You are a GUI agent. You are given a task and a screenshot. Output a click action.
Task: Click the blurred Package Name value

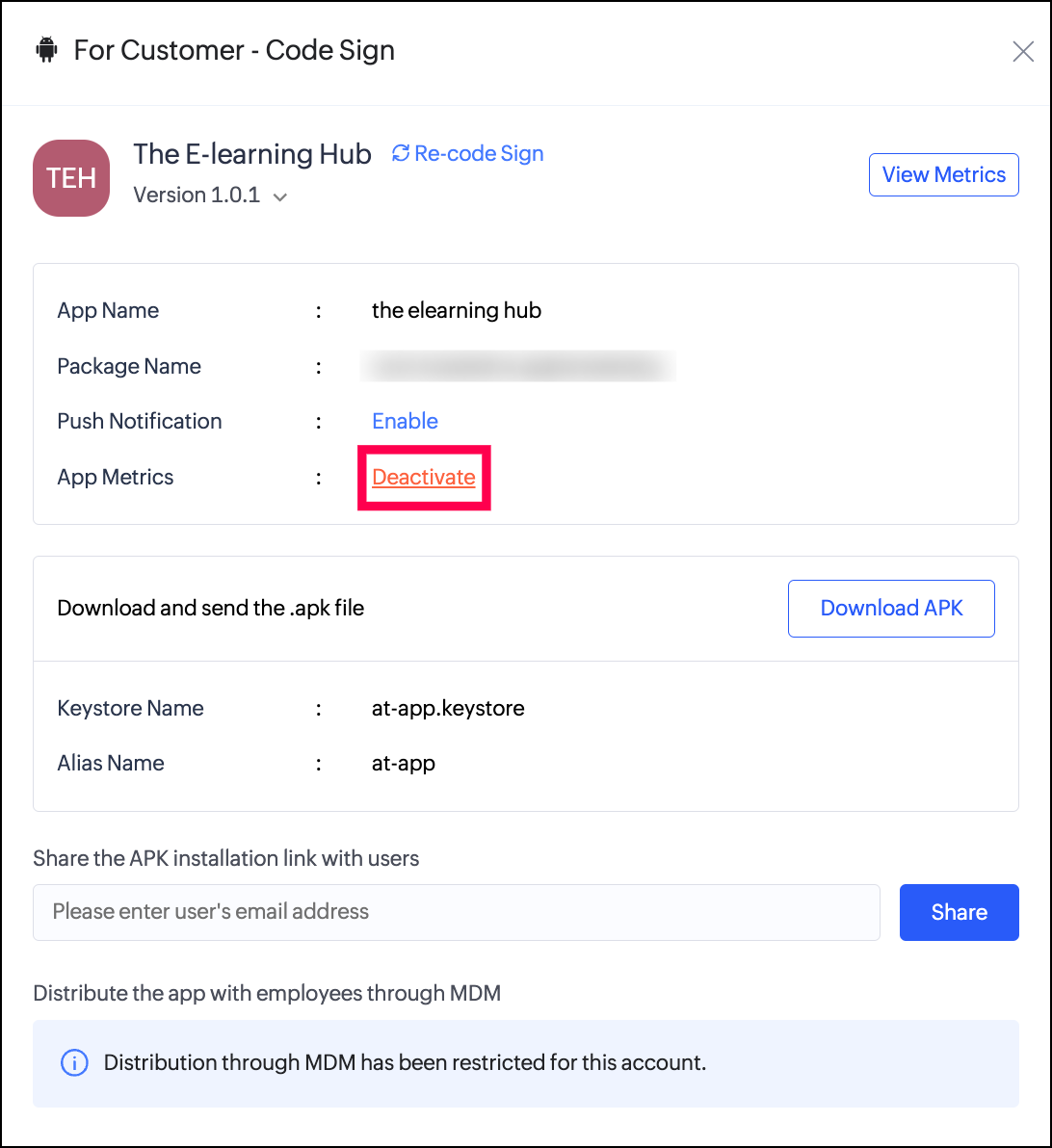[518, 366]
